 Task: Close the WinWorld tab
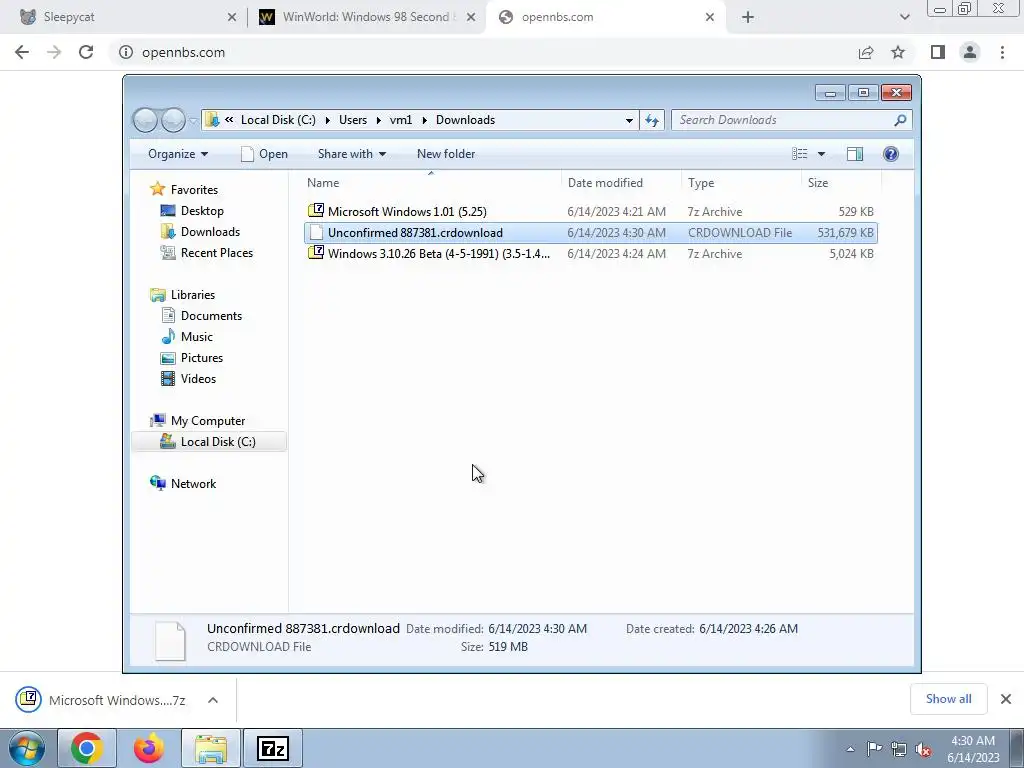click(x=471, y=17)
